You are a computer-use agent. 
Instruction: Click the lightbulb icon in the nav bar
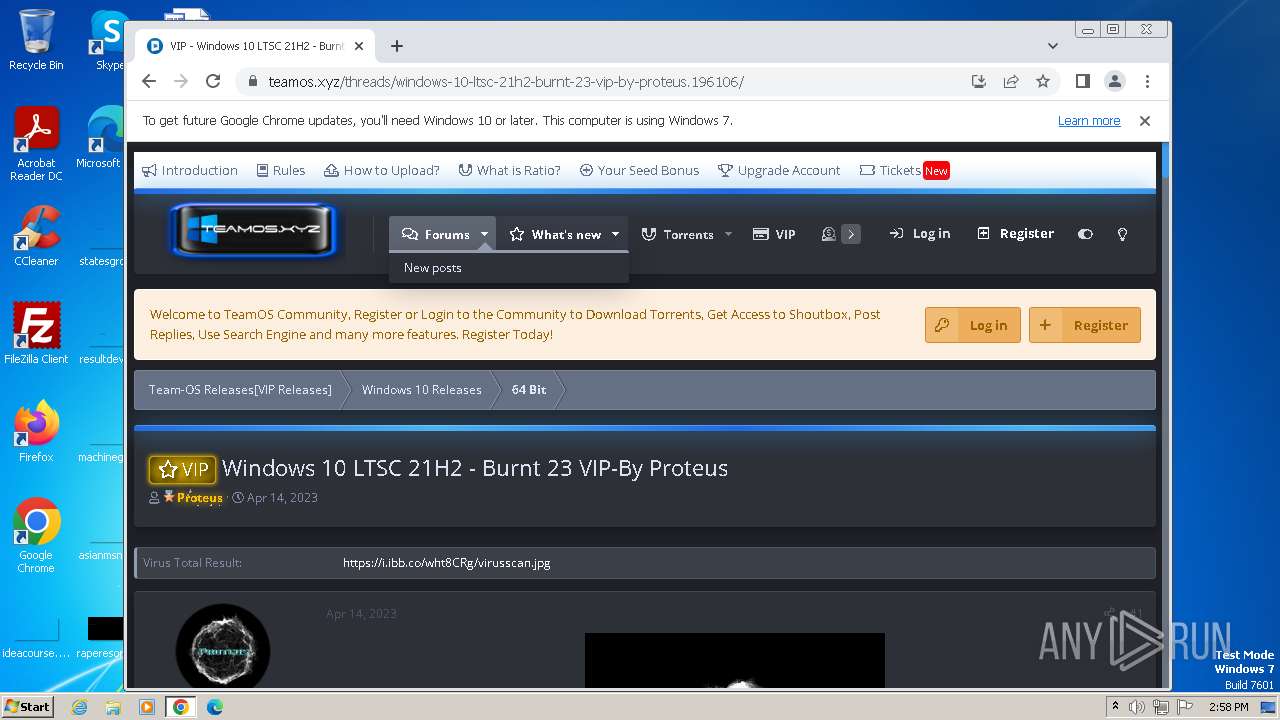pyautogui.click(x=1122, y=234)
